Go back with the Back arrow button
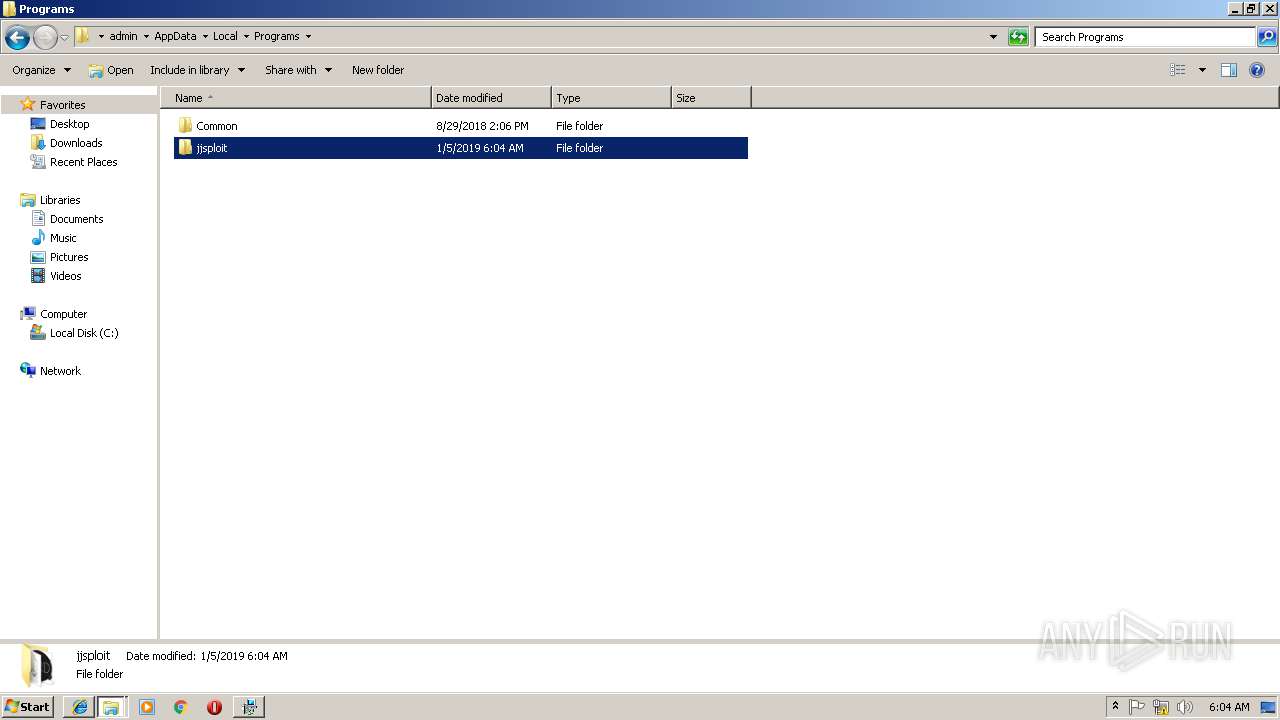The width and height of the screenshot is (1280, 720). [x=17, y=37]
